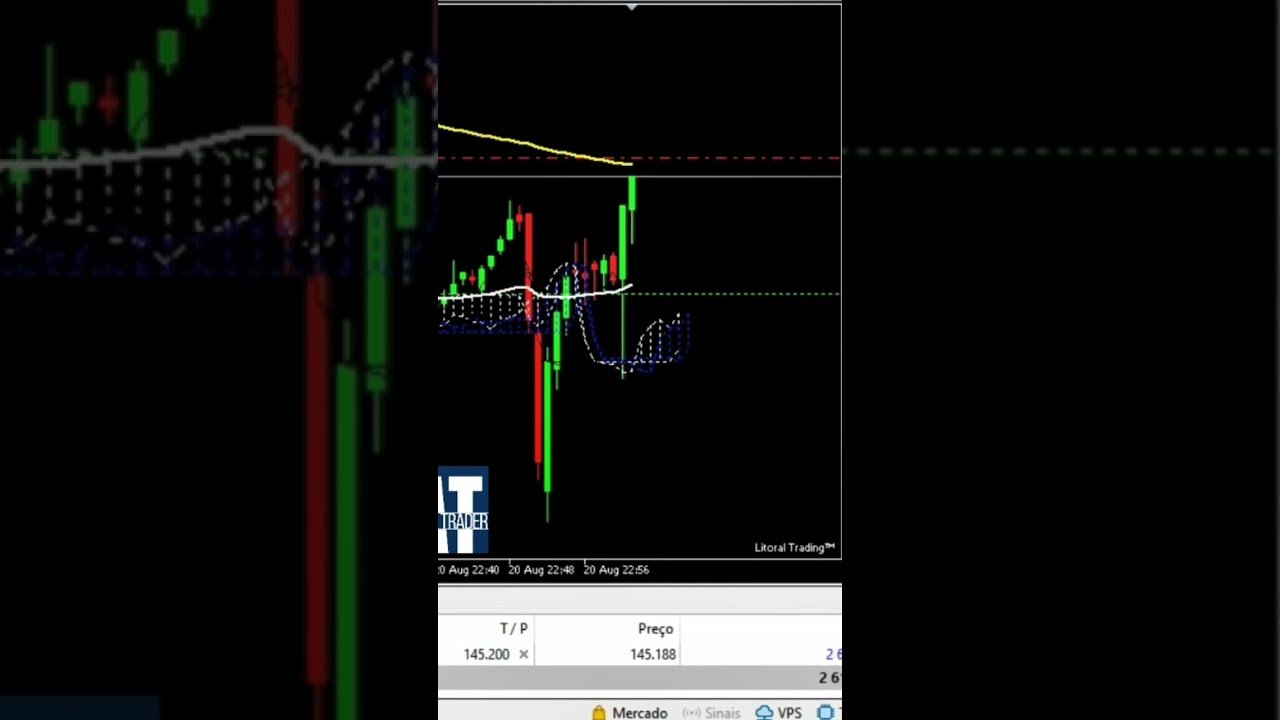Select the yellow moving average line
Screen dimensions: 1280x720
pos(520,143)
